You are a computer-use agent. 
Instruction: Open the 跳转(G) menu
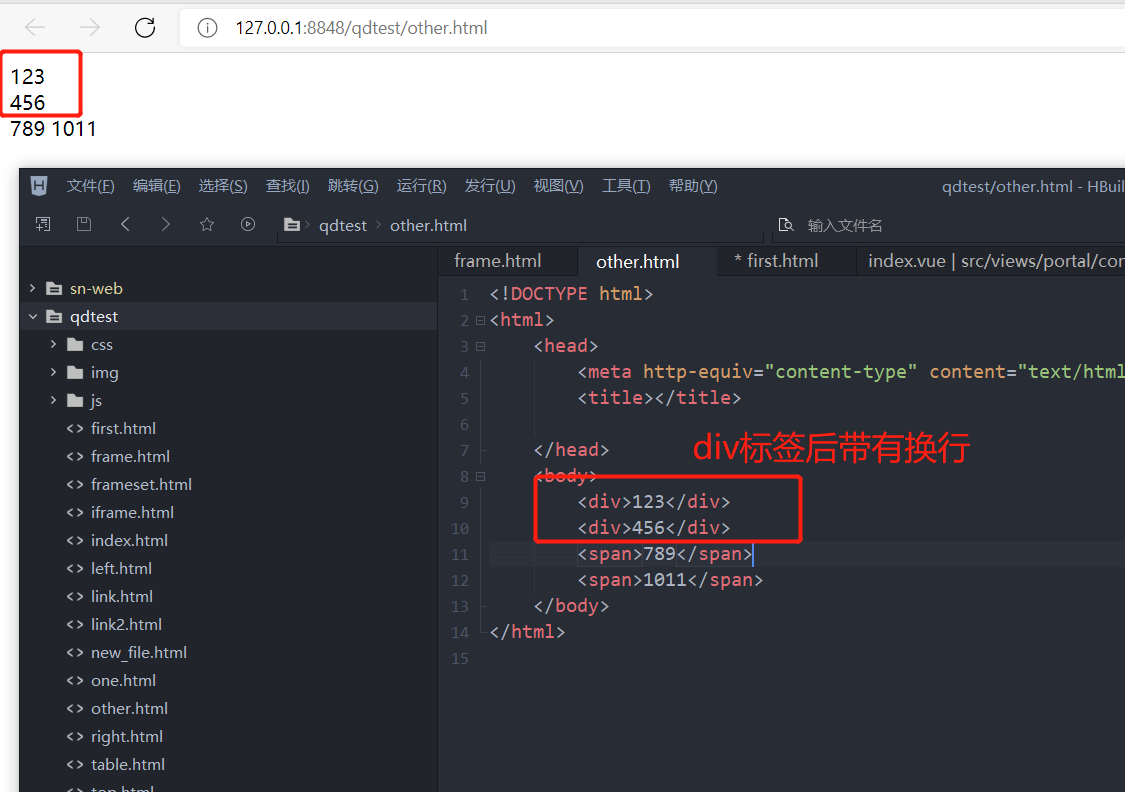pyautogui.click(x=353, y=186)
